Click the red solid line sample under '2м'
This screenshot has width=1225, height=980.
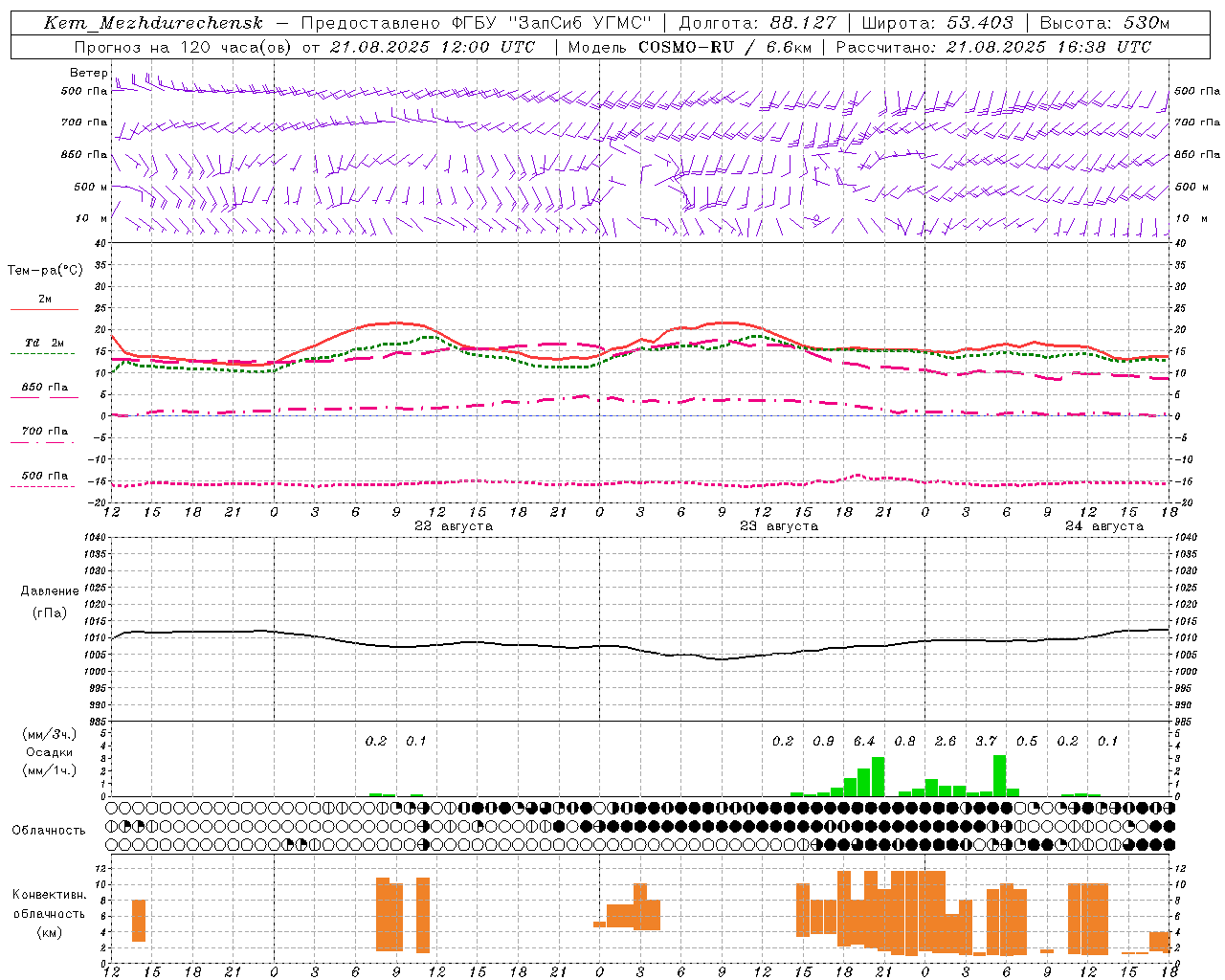point(44,309)
